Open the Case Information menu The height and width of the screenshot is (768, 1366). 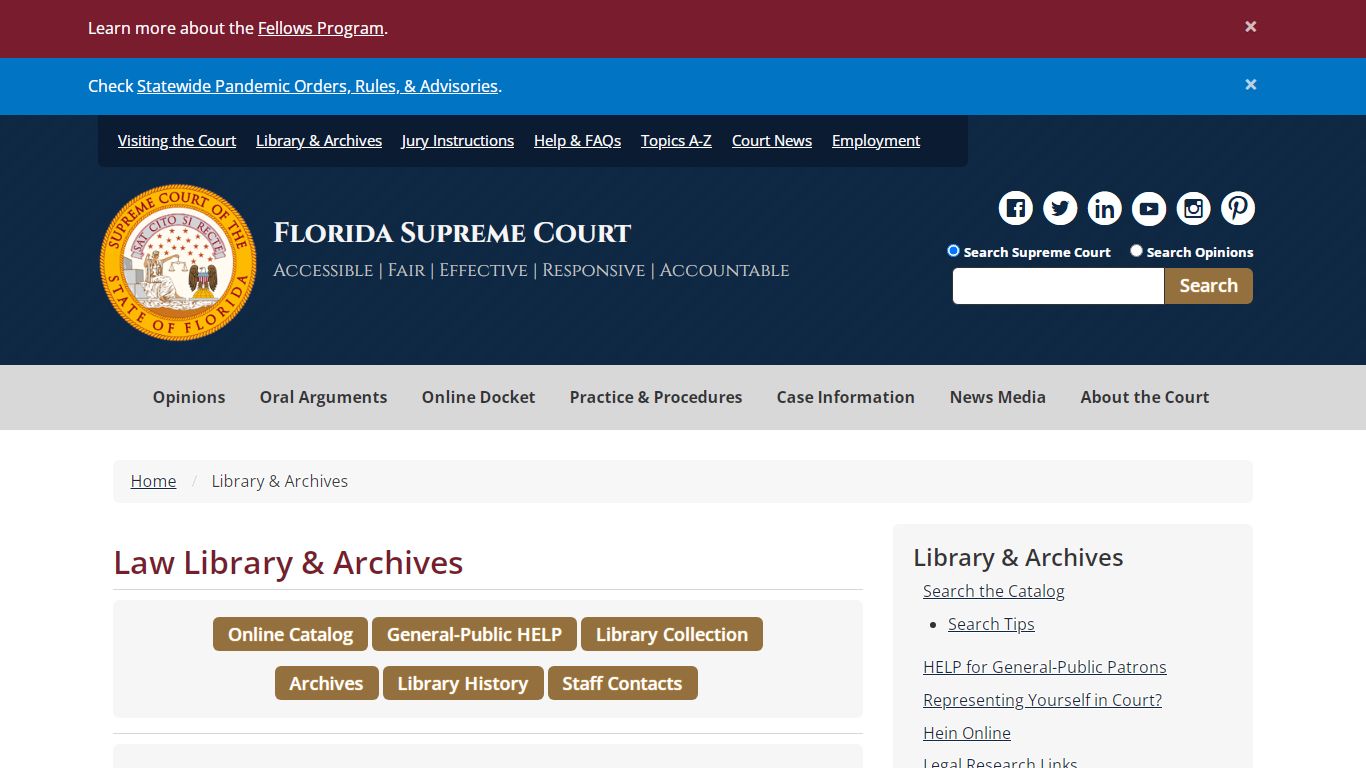846,397
